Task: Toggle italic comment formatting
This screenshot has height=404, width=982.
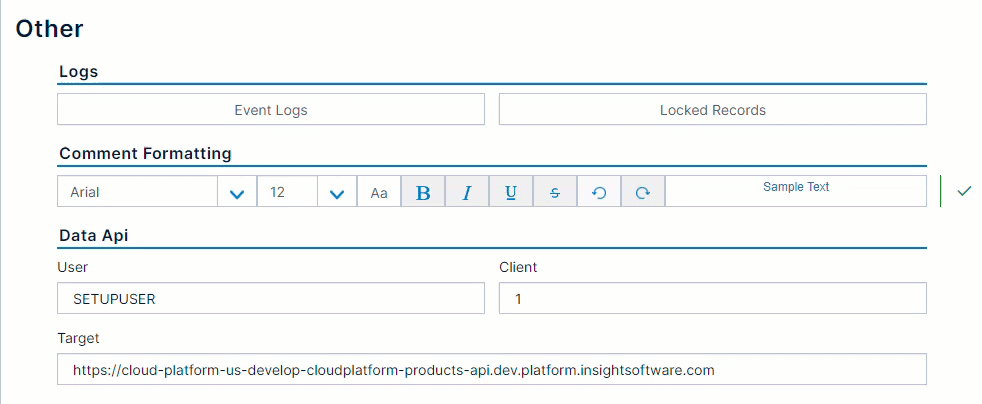Action: pos(467,192)
